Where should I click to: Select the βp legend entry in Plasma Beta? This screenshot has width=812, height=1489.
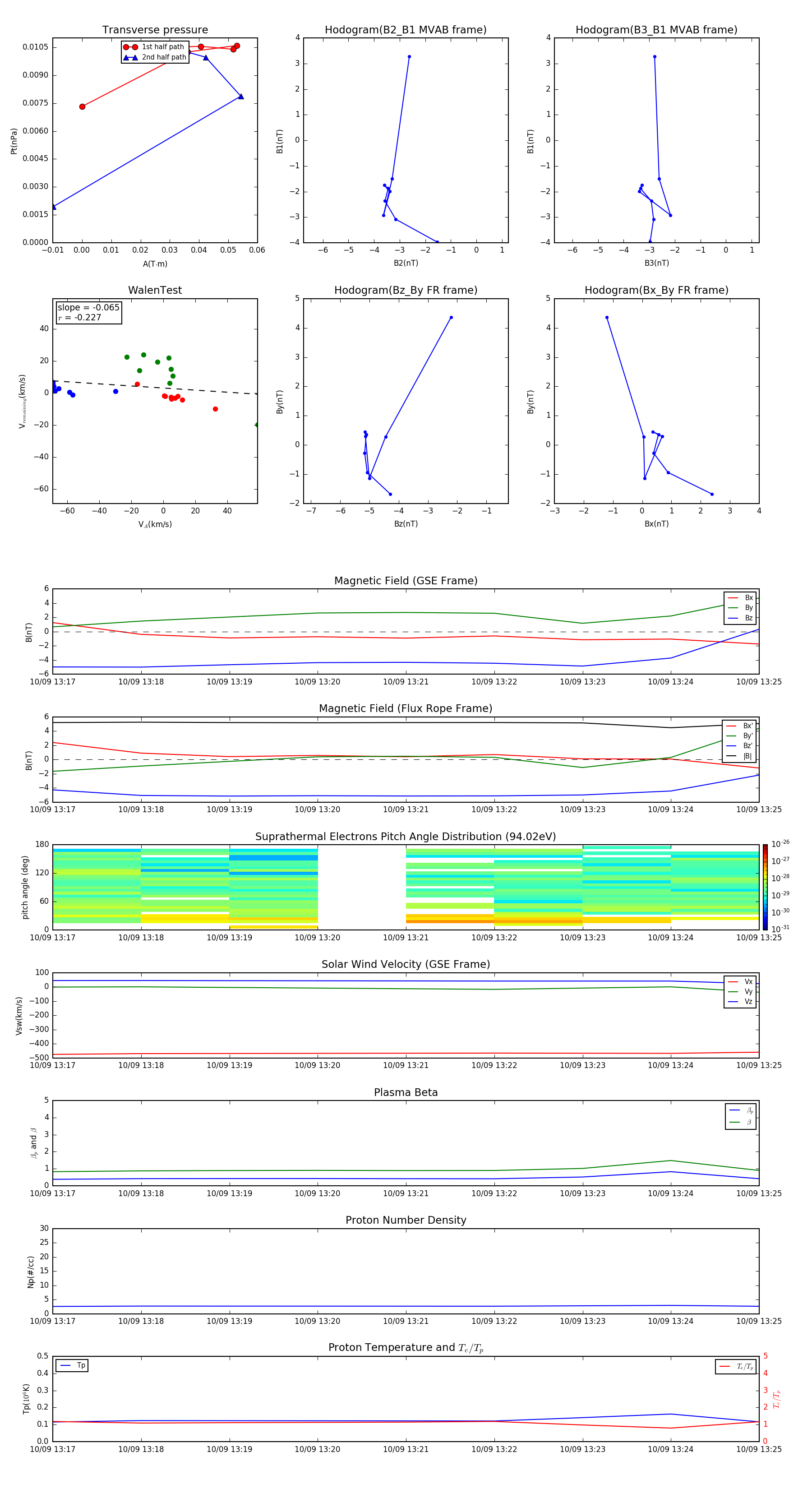click(741, 1110)
